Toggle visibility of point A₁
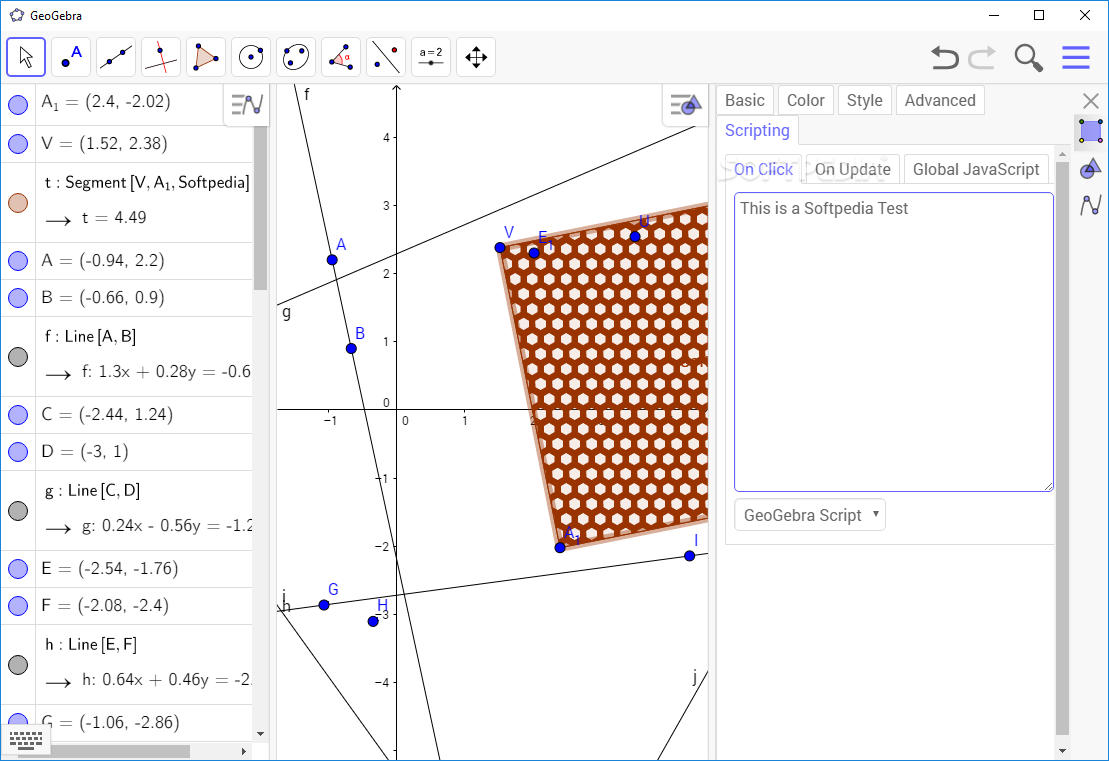Viewport: 1109px width, 761px height. [18, 105]
